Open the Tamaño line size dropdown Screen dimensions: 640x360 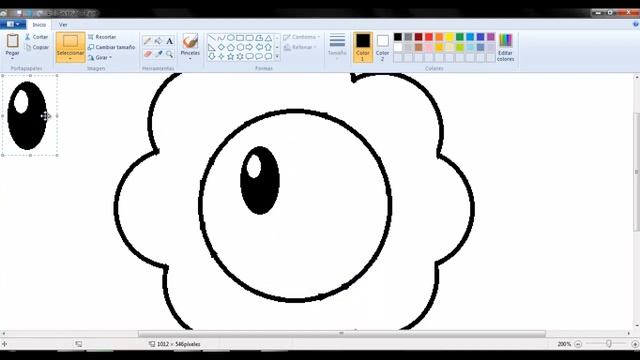click(337, 47)
